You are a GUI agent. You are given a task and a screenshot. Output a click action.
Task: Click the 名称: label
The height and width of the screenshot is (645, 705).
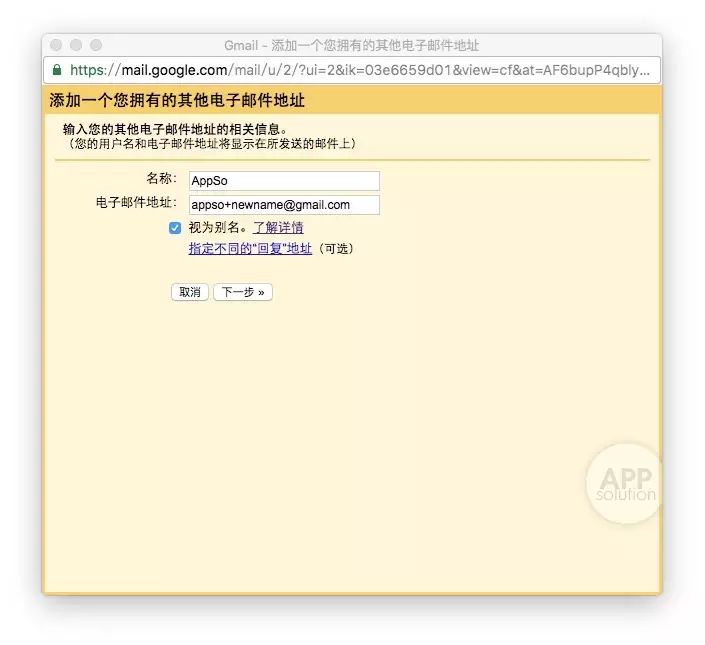pos(162,178)
